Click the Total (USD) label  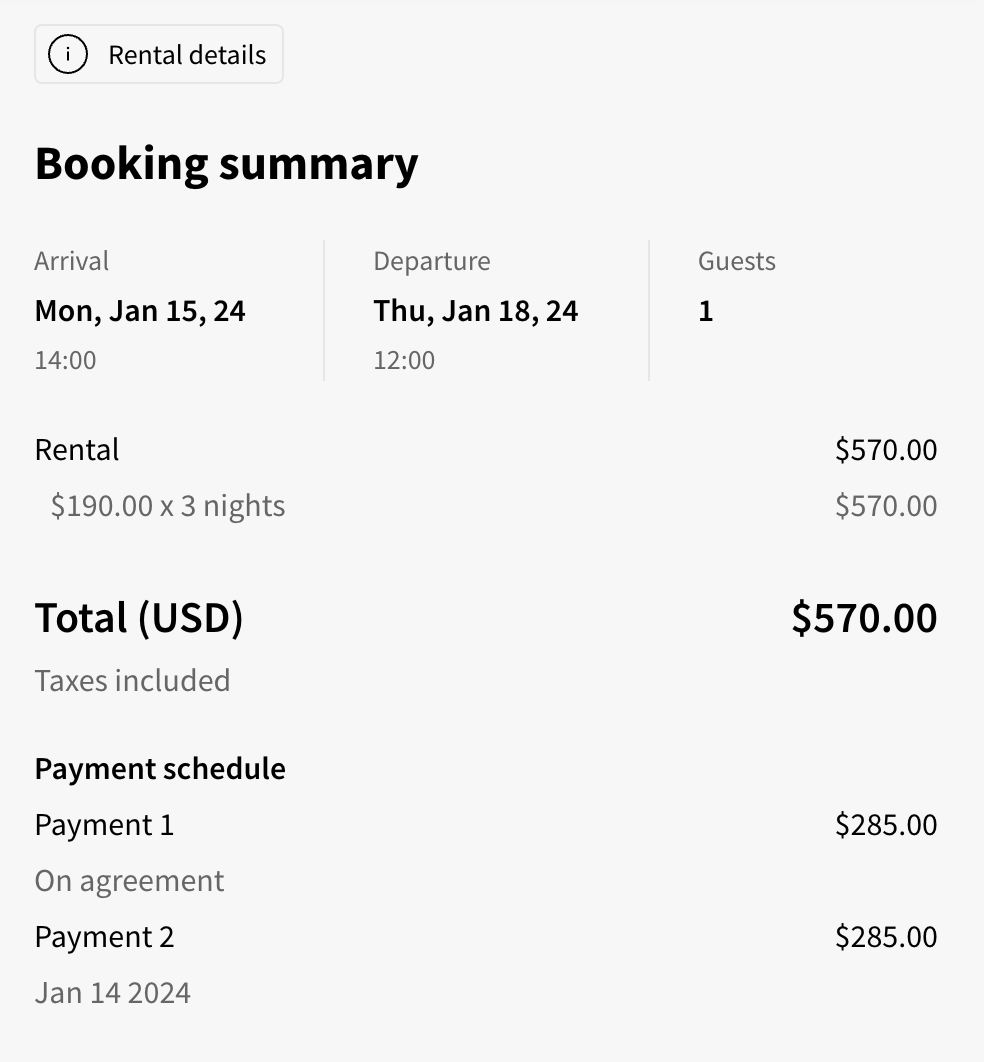point(139,618)
